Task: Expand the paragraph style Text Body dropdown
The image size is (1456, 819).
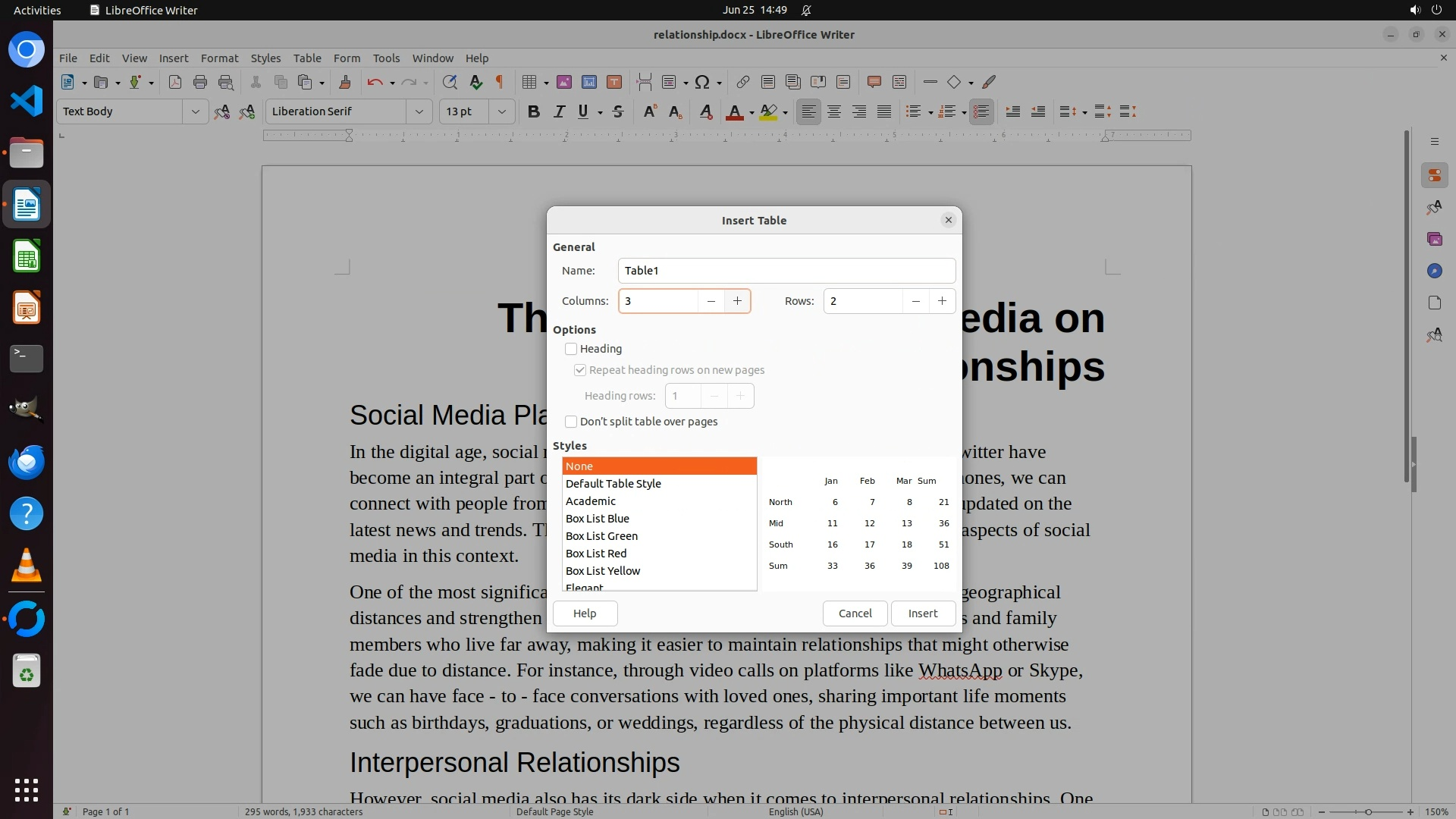Action: pos(195,111)
